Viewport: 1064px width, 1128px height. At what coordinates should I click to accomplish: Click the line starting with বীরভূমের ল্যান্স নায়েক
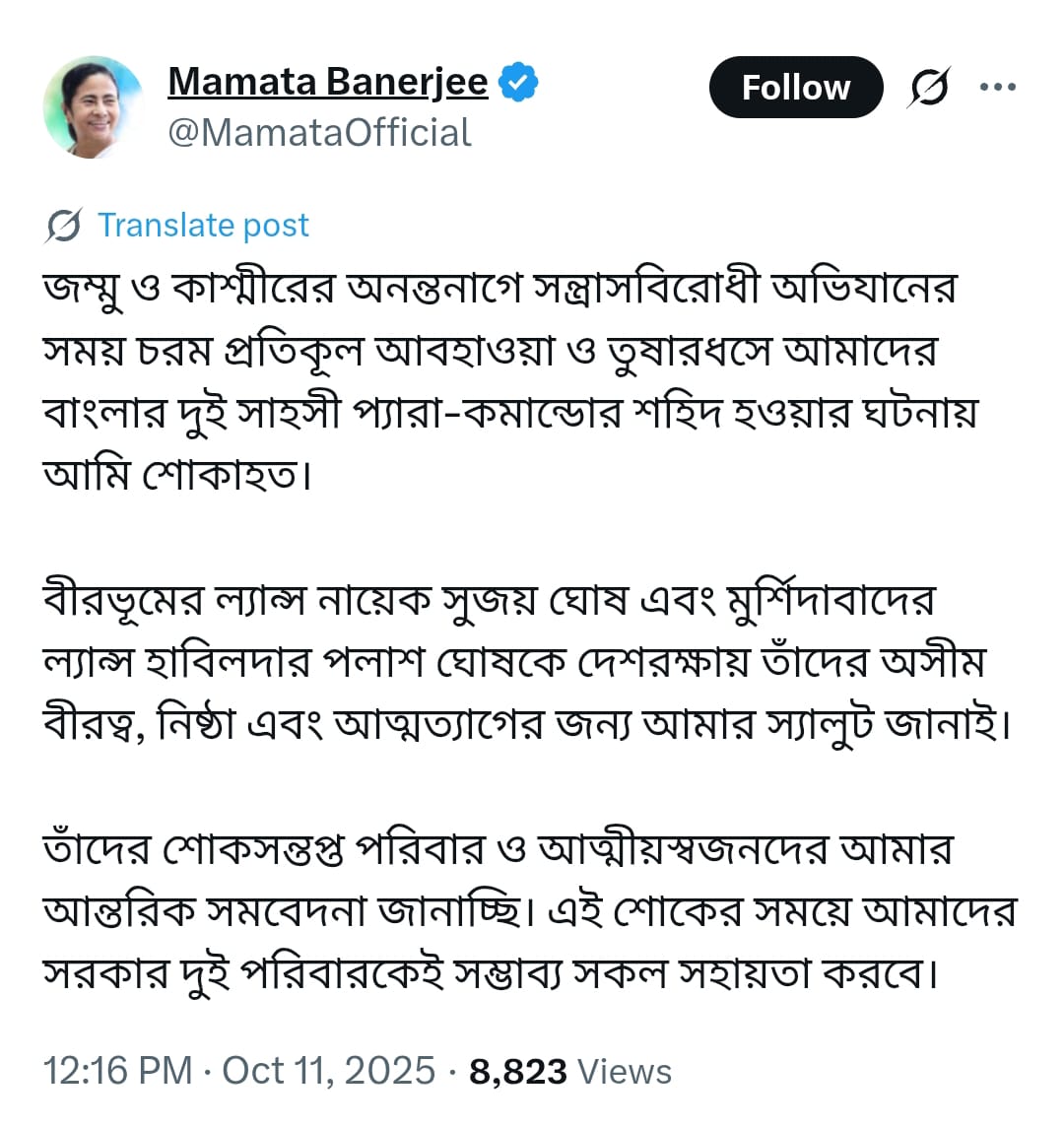click(489, 600)
